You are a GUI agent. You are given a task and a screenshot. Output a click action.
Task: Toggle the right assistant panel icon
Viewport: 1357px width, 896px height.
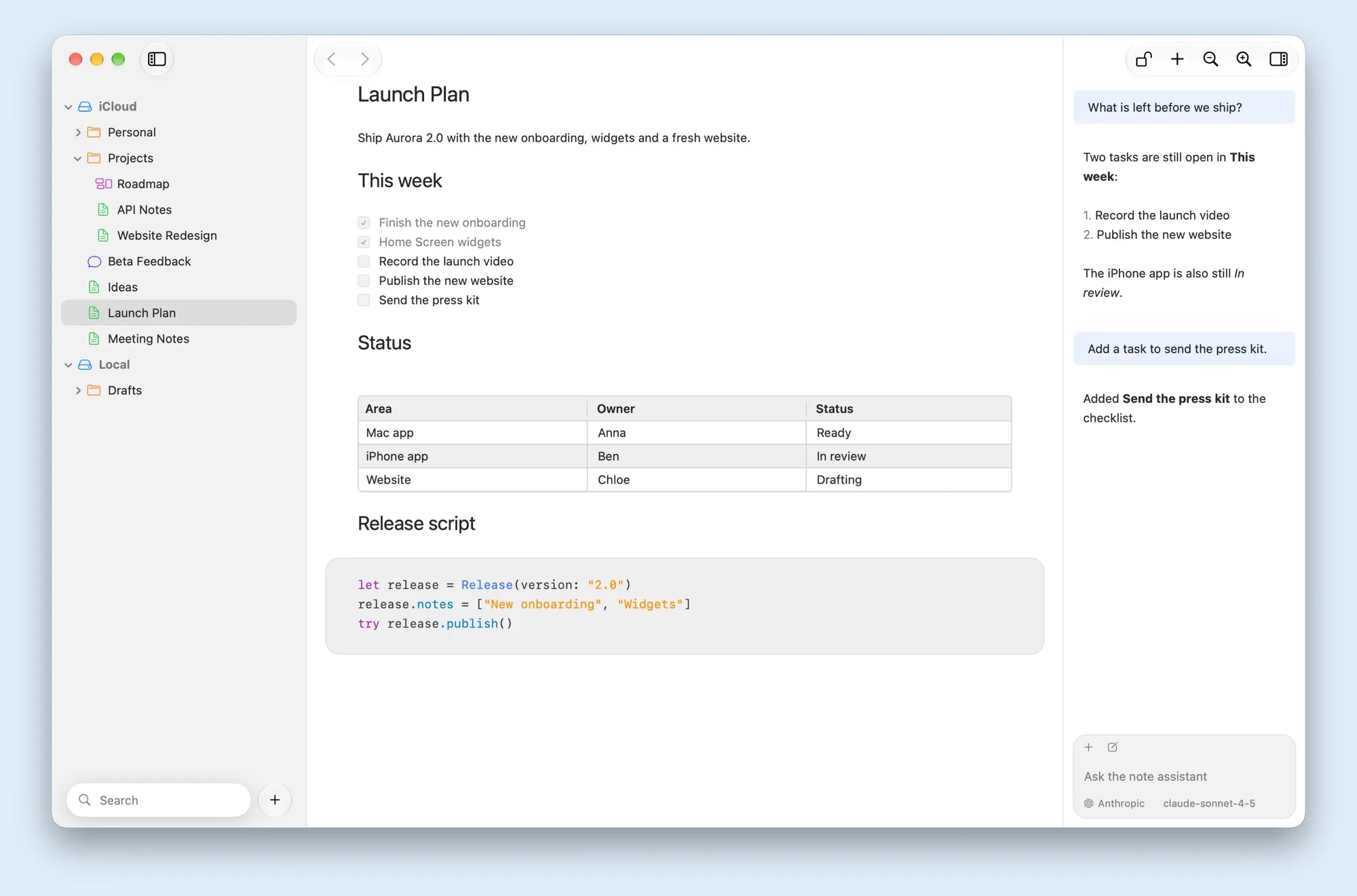1278,59
